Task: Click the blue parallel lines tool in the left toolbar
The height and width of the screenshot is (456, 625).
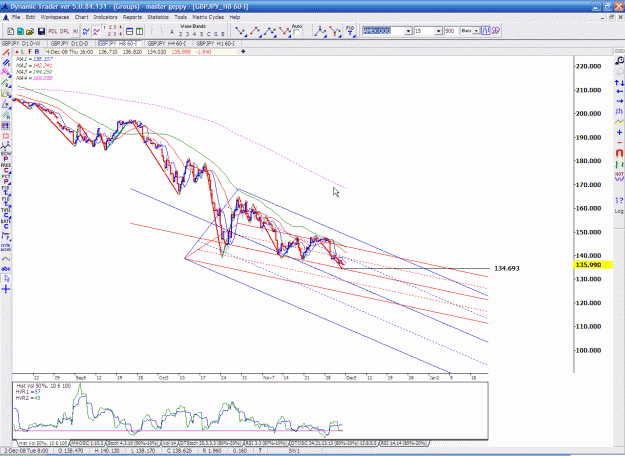Action: click(x=6, y=63)
